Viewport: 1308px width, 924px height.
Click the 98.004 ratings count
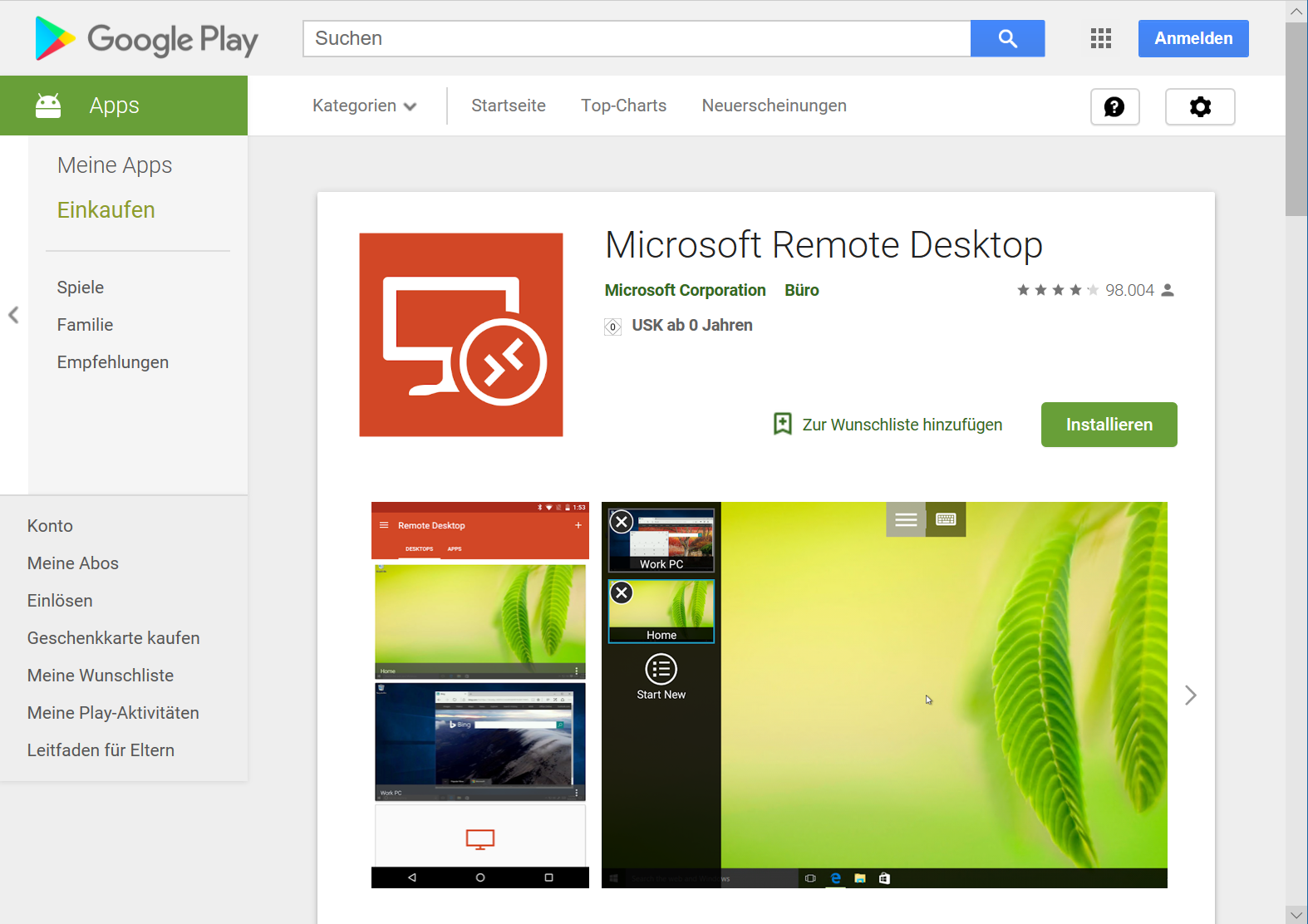point(1129,290)
